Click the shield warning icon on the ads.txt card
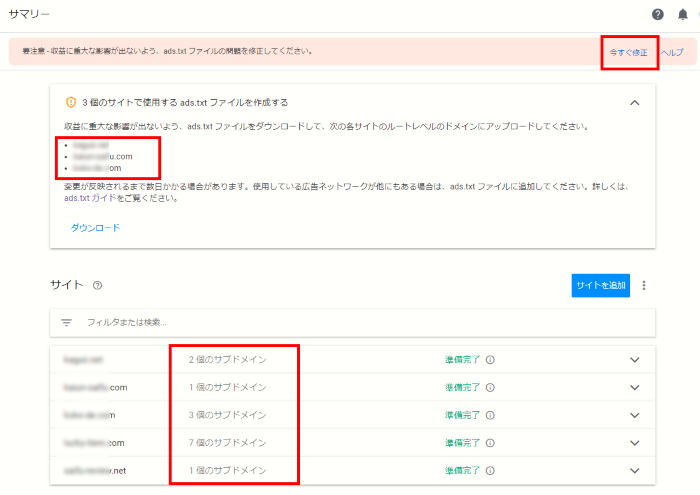The image size is (700, 495). click(x=71, y=102)
